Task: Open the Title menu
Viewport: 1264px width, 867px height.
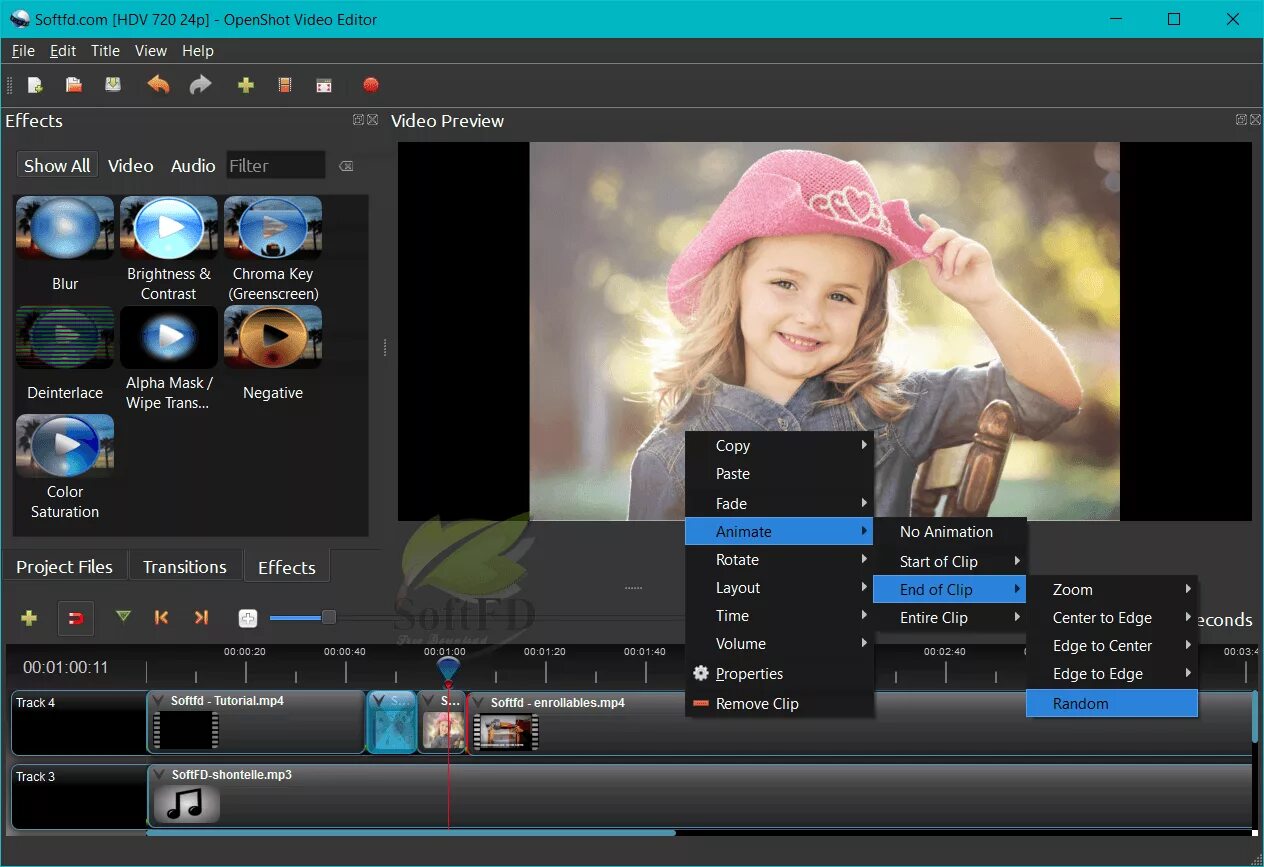Action: tap(105, 50)
